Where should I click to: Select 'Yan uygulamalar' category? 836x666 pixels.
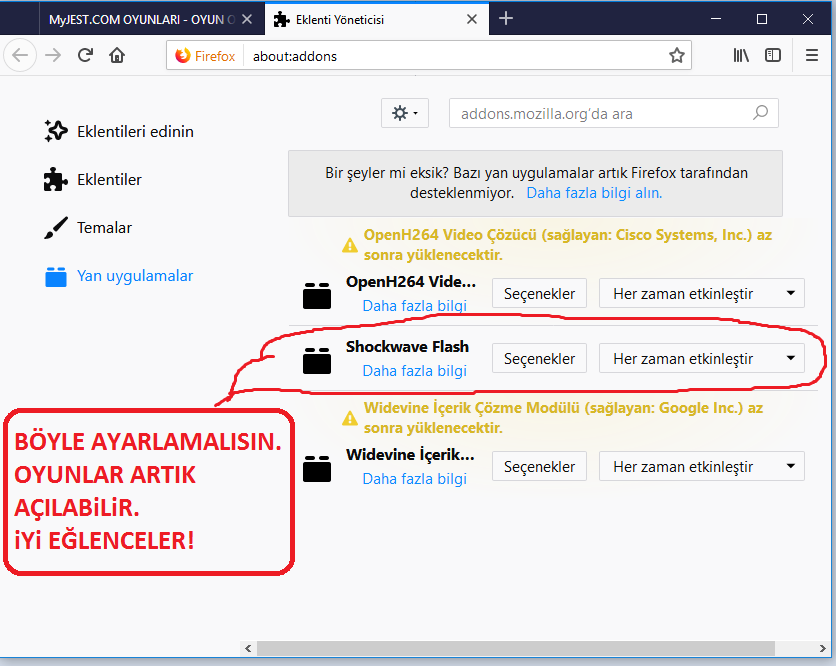pyautogui.click(x=119, y=276)
